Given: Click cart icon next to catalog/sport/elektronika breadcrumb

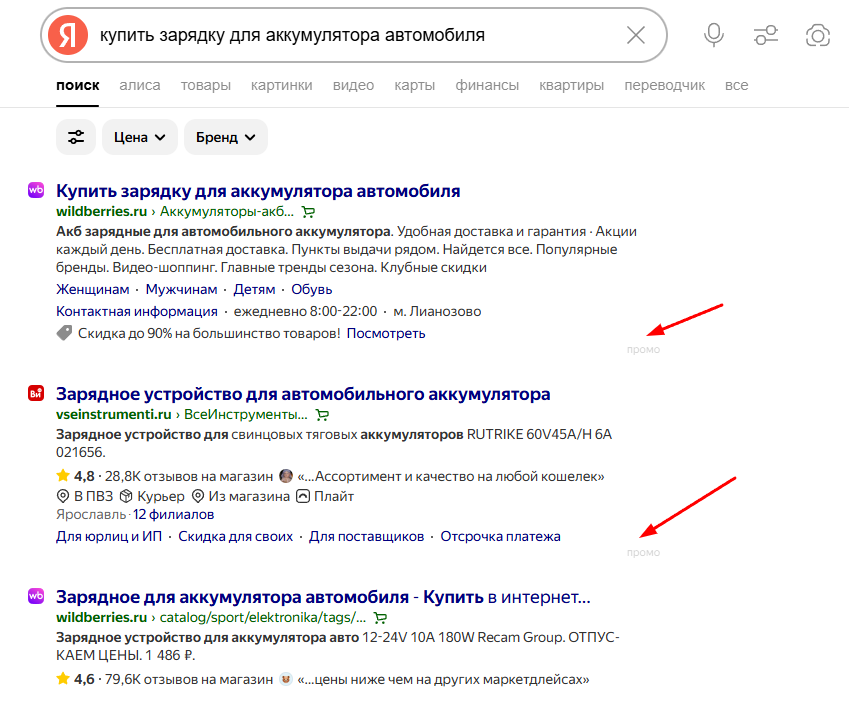Looking at the screenshot, I should [x=381, y=618].
